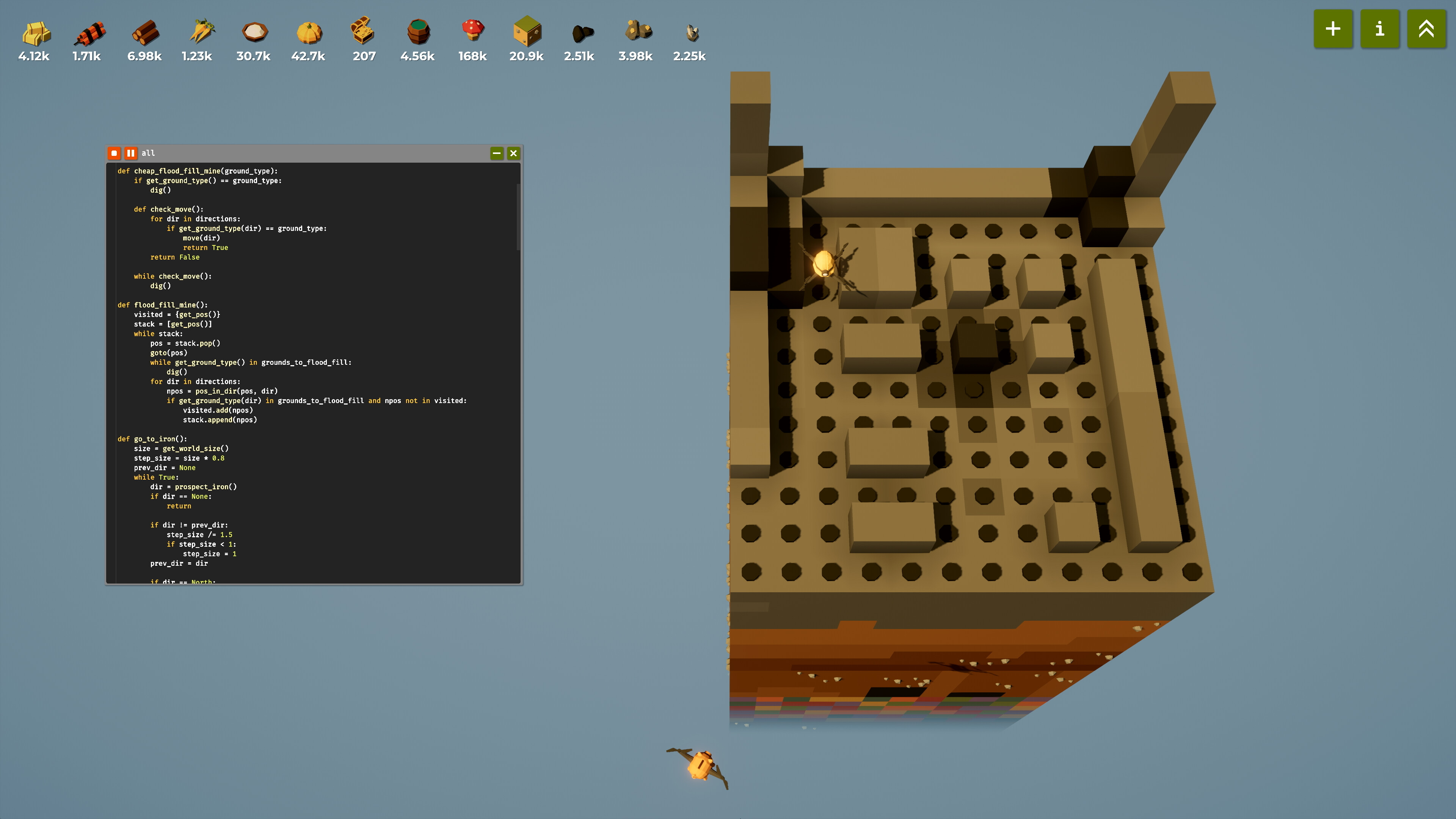The height and width of the screenshot is (819, 1456).
Task: Click the 168k resource count
Action: tap(472, 56)
